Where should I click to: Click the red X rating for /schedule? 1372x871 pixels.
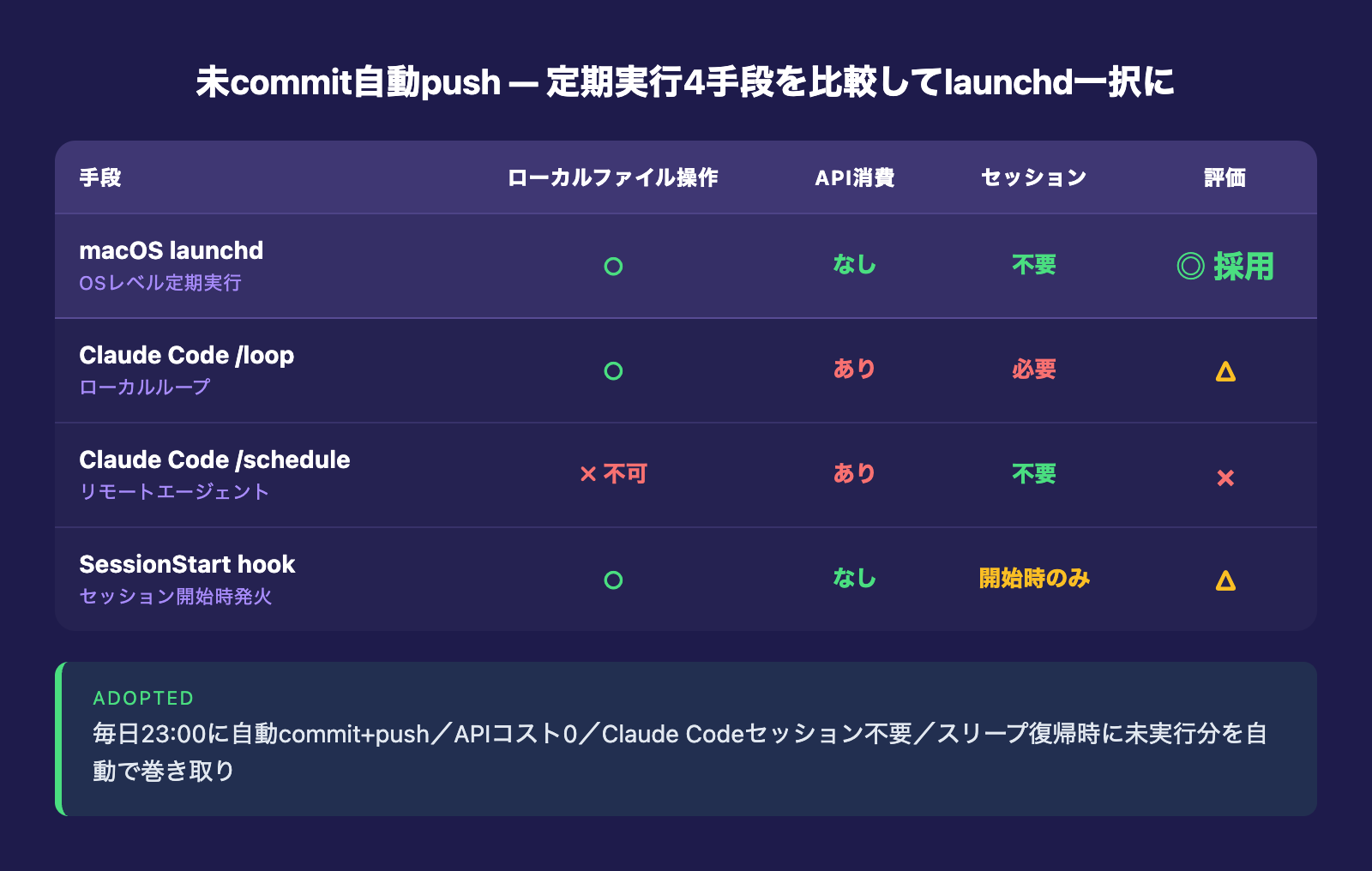tap(1225, 478)
